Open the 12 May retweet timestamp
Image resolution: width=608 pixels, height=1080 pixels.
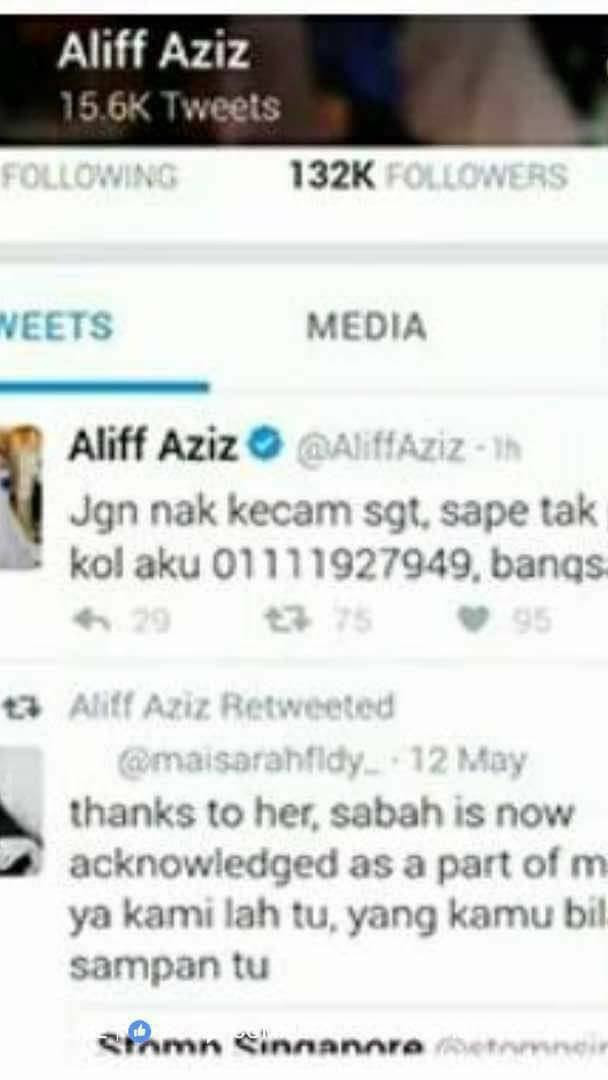[x=468, y=760]
